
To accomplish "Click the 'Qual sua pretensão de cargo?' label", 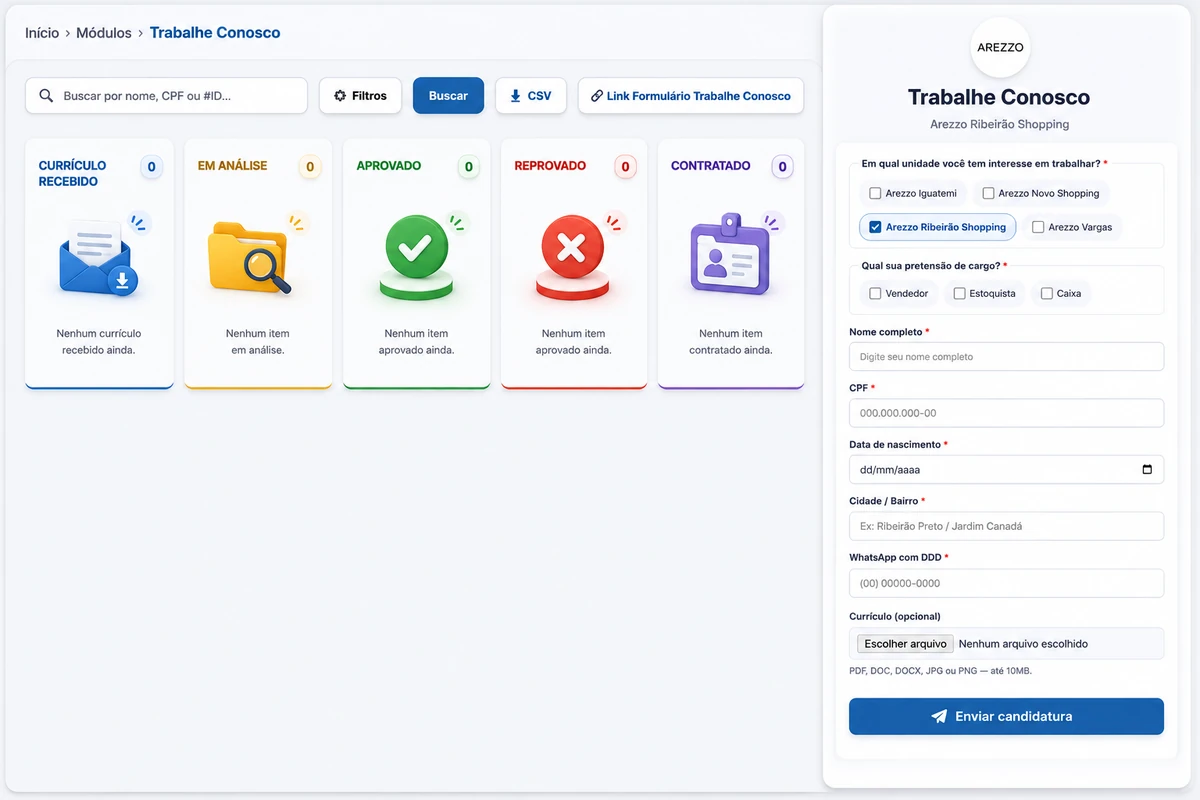I will [x=935, y=266].
